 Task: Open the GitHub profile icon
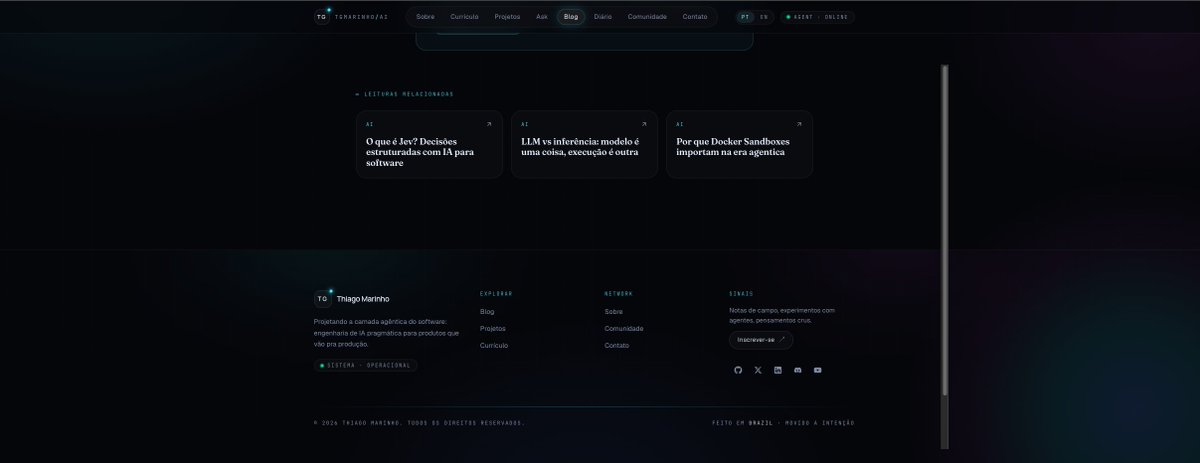(x=738, y=370)
